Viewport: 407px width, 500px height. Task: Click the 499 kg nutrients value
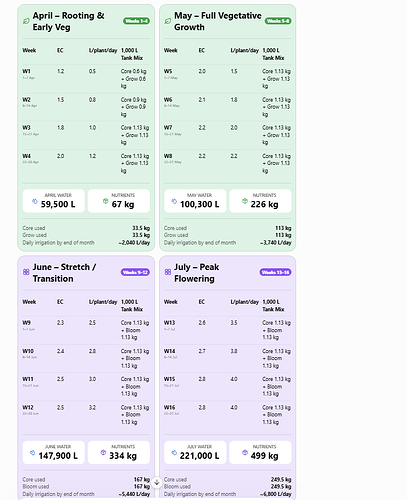pyautogui.click(x=264, y=456)
